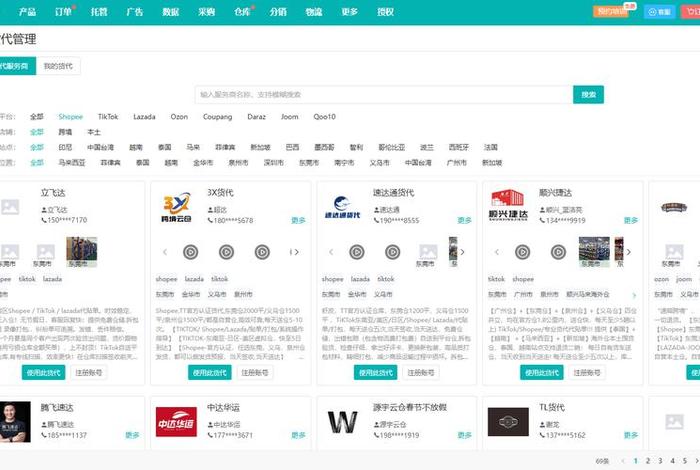Select the 跨境 shop type filter
The height and width of the screenshot is (470, 700).
click(65, 132)
